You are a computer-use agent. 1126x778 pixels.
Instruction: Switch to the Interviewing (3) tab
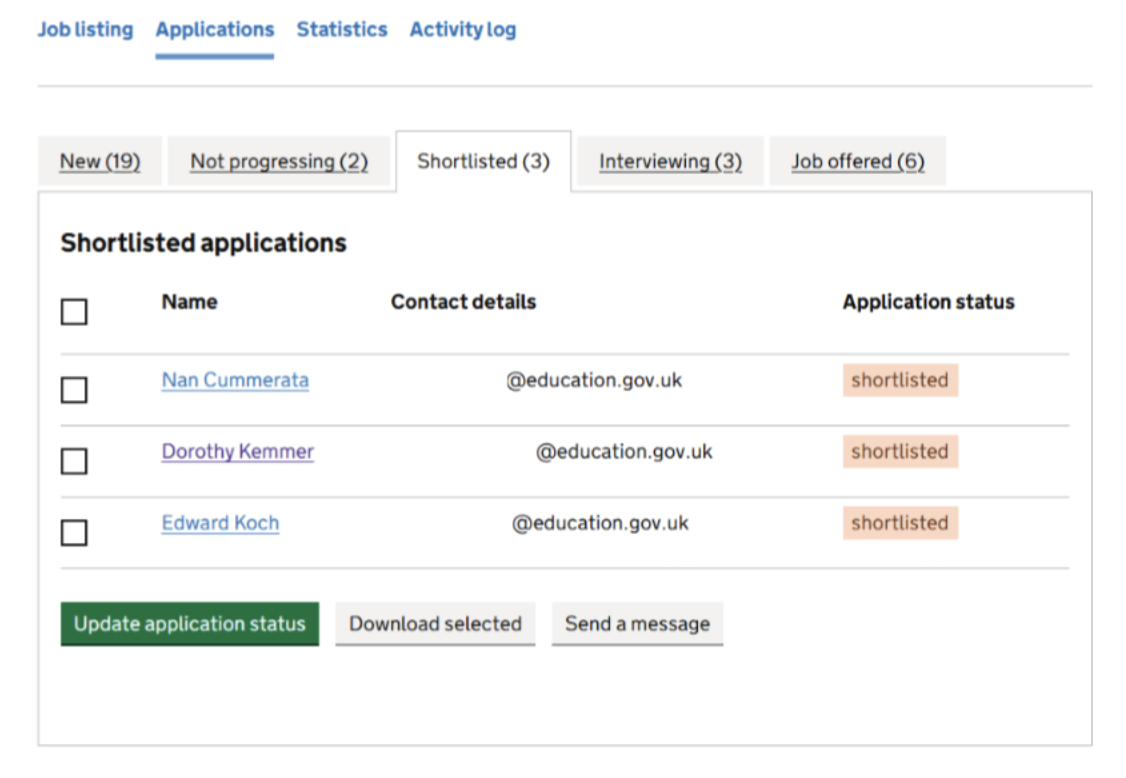click(670, 161)
